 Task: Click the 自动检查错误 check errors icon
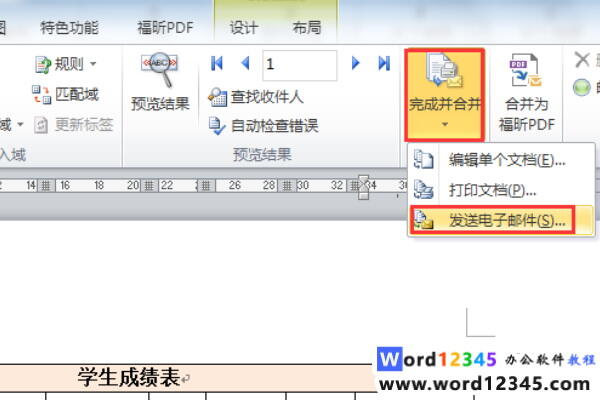(217, 126)
